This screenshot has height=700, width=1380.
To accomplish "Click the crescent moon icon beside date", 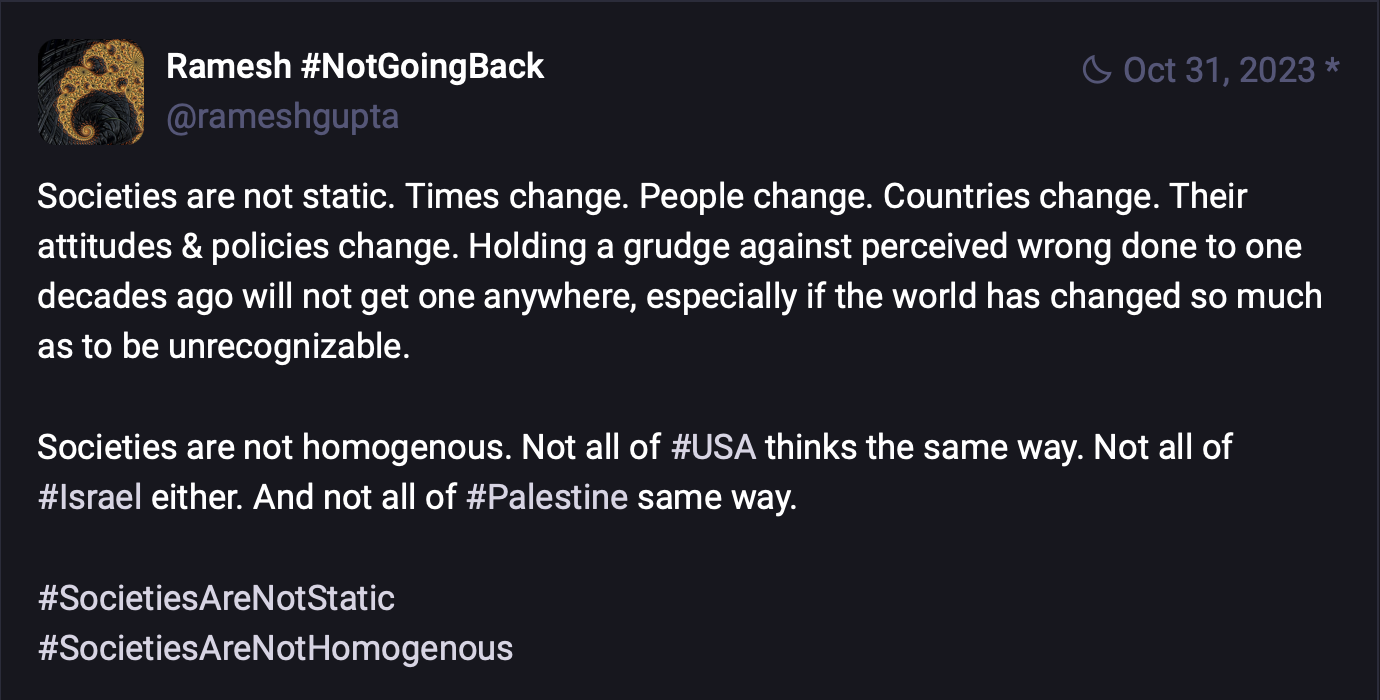I will [1097, 70].
